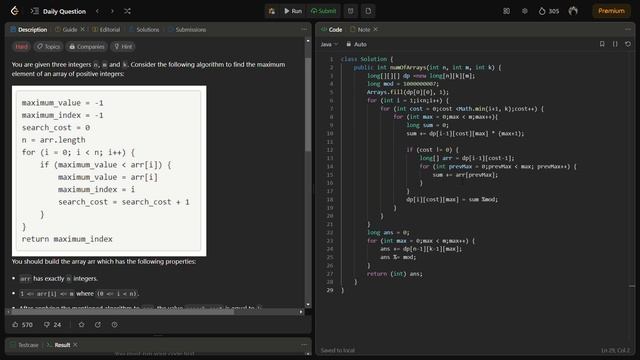Click the 'Ln 29, Col 2' status
The image size is (640, 360).
615,350
